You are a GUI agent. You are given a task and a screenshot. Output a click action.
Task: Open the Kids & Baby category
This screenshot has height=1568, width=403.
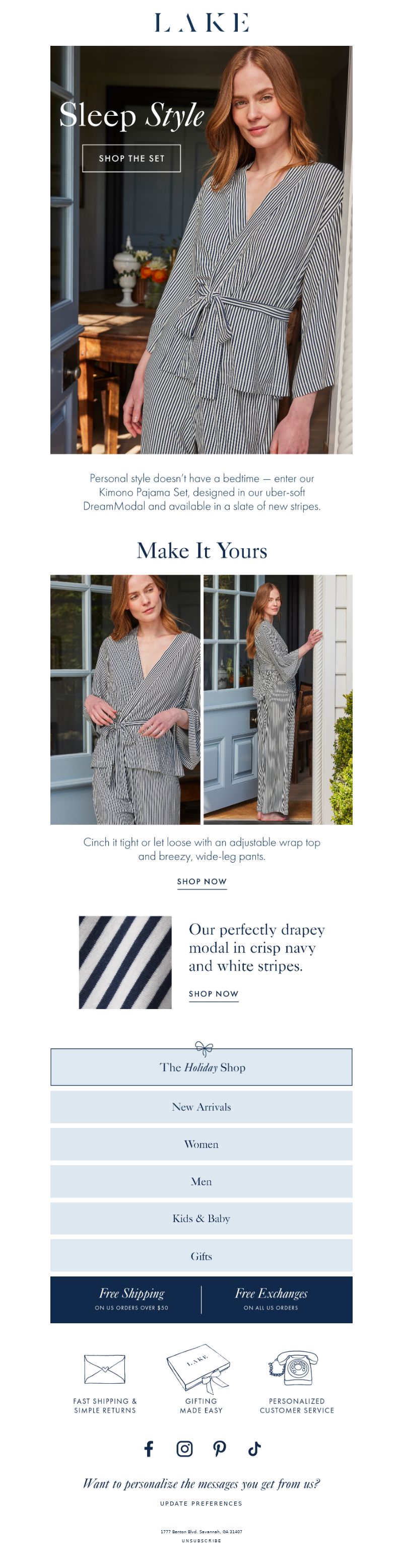201,1218
